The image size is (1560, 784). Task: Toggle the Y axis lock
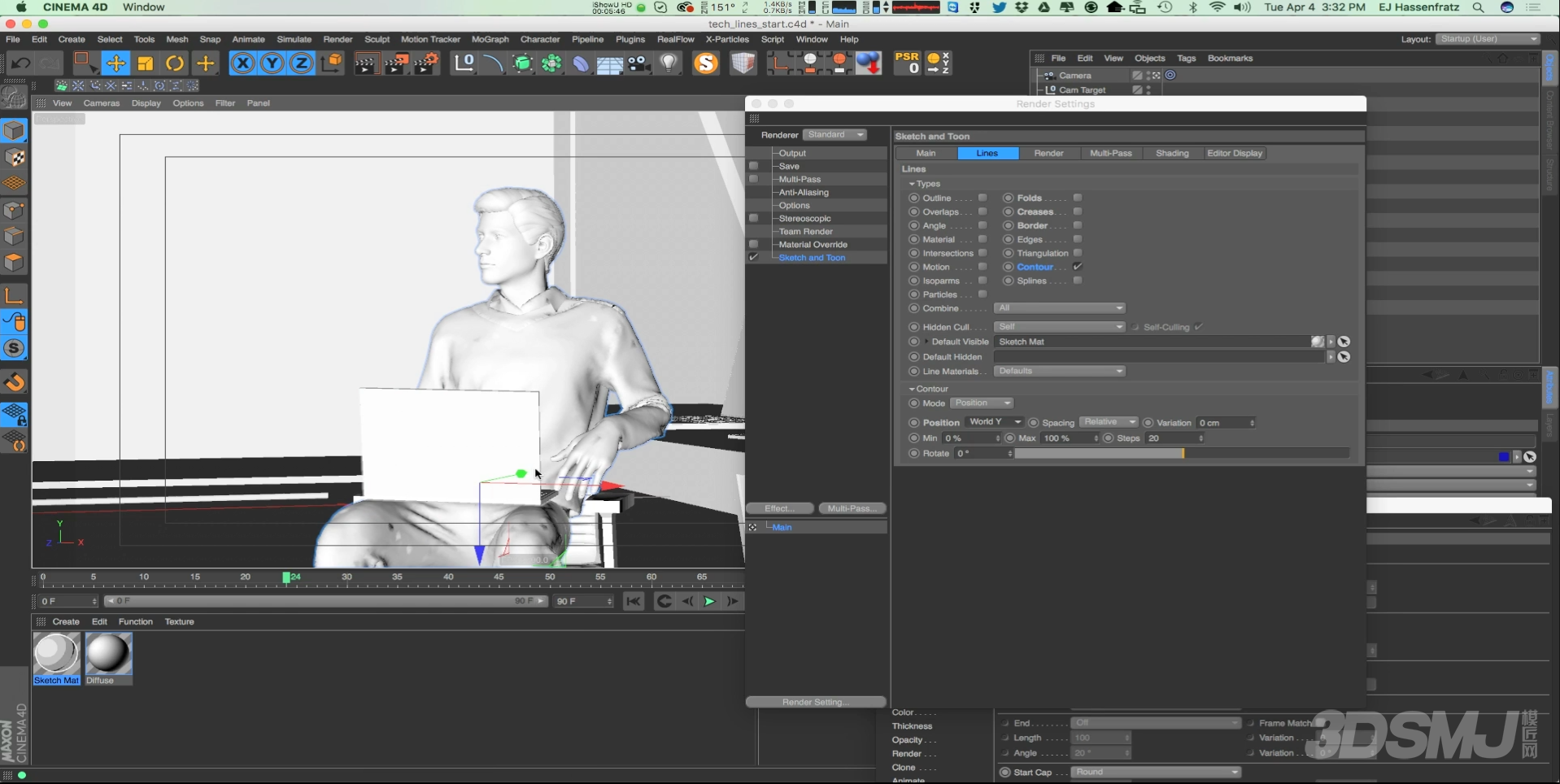coord(272,63)
